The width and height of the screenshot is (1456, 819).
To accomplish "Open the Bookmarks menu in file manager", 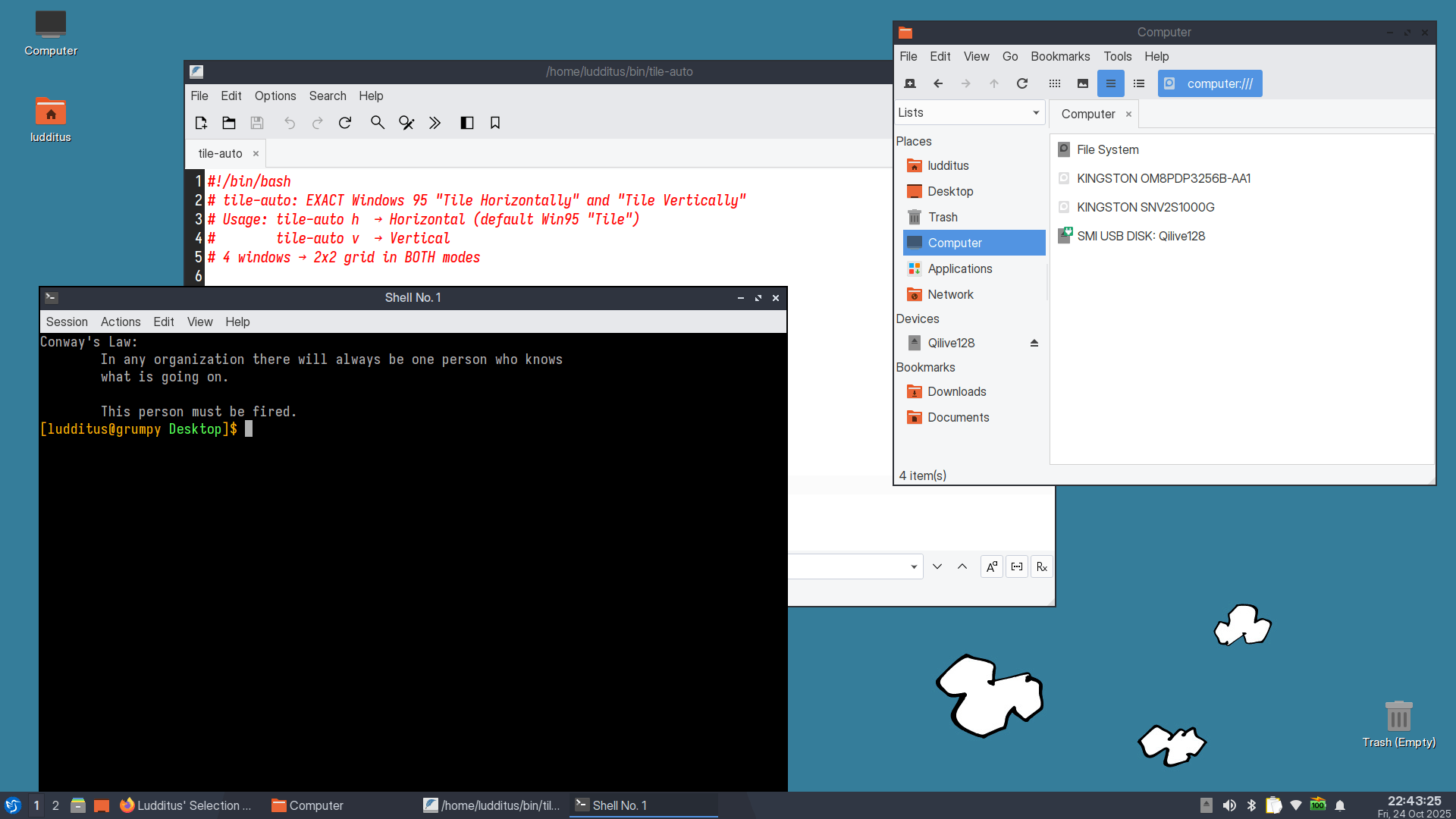I will coord(1060,56).
